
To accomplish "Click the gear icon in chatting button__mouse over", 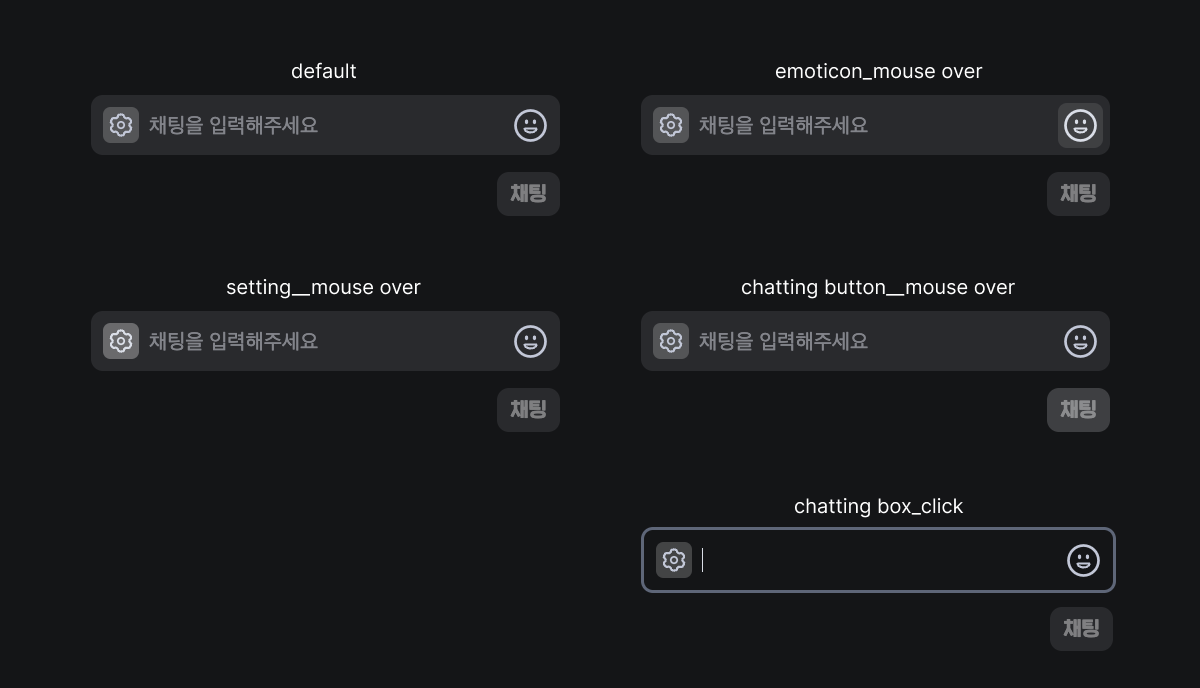I will 671,341.
